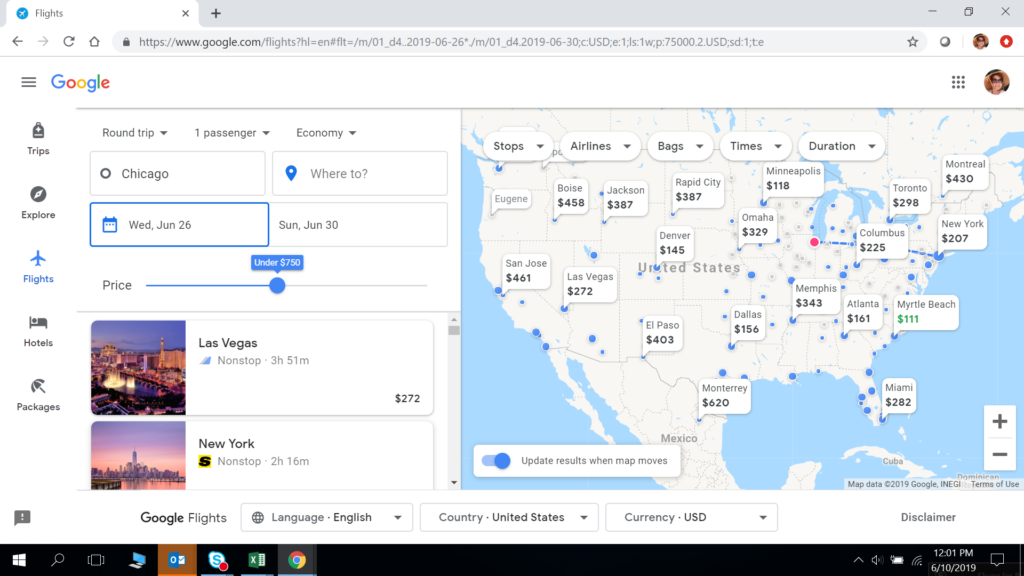
Task: Select the El Paso $403 map label
Action: click(662, 332)
